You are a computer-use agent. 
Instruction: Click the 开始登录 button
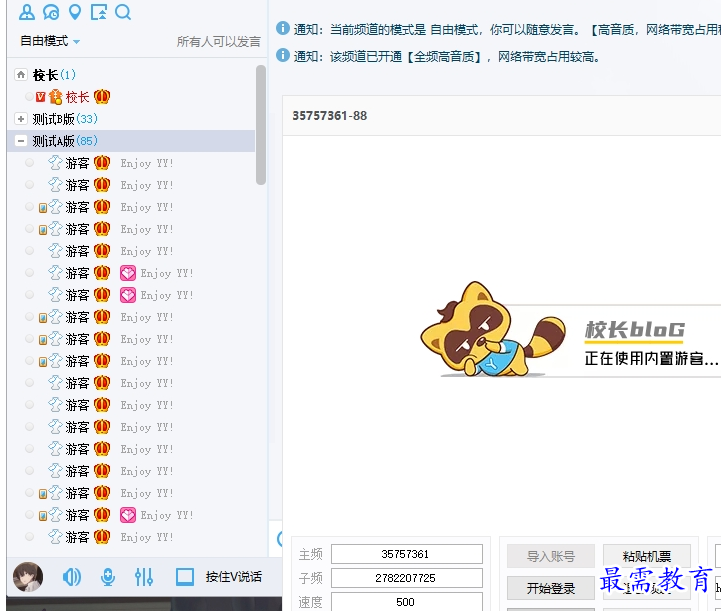pyautogui.click(x=551, y=588)
